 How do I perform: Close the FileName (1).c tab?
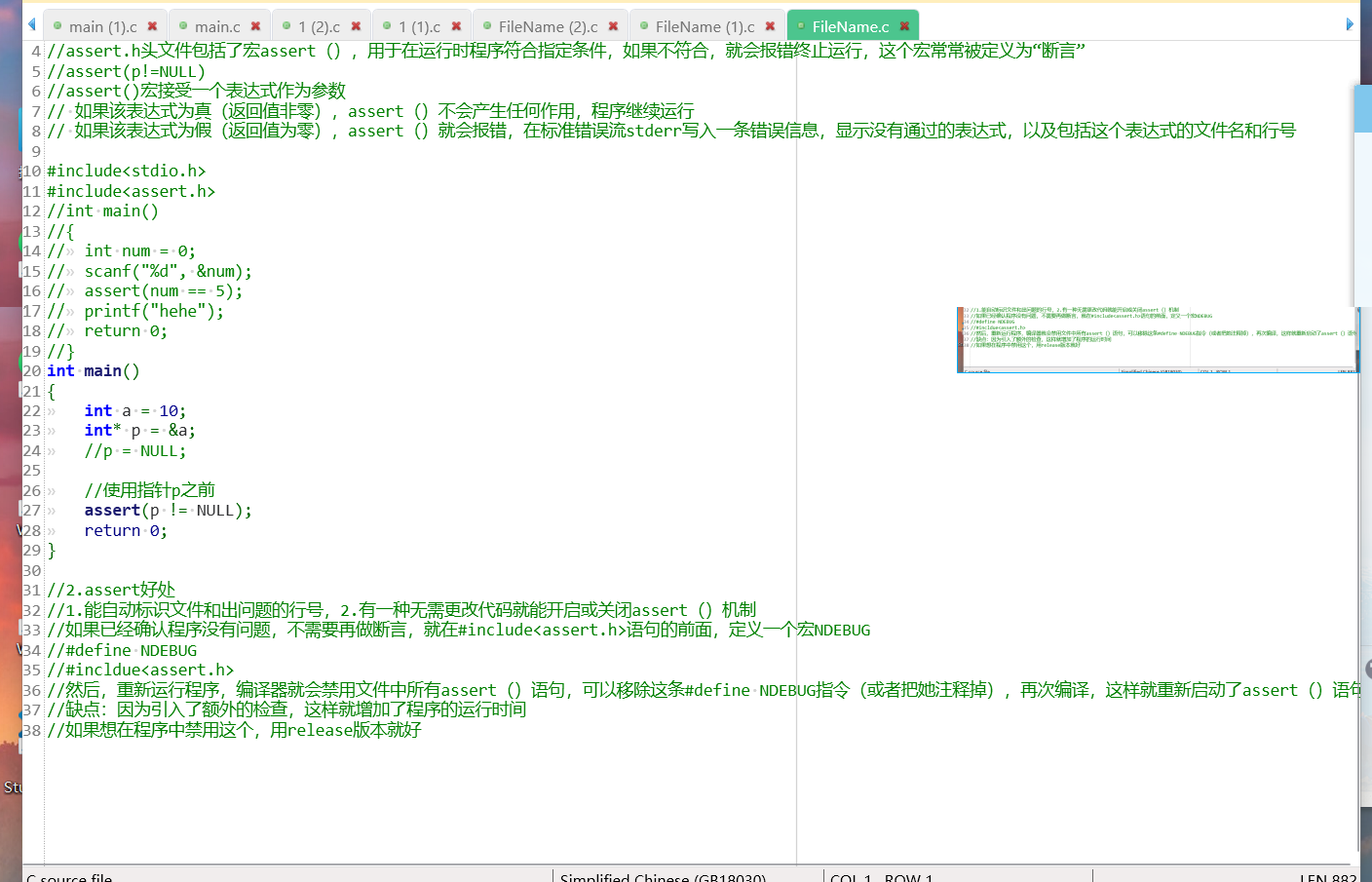(770, 26)
